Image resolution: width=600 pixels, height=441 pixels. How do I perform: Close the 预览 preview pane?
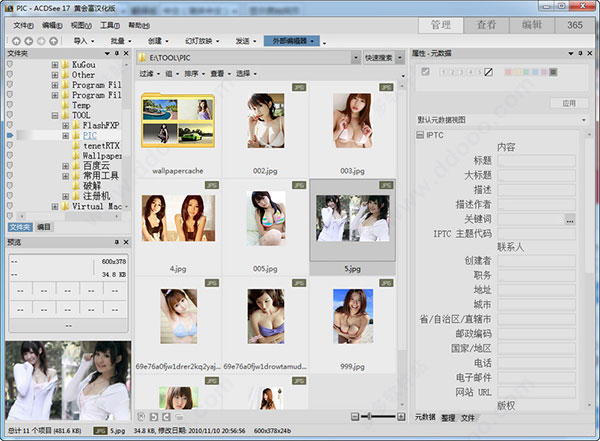tap(126, 242)
